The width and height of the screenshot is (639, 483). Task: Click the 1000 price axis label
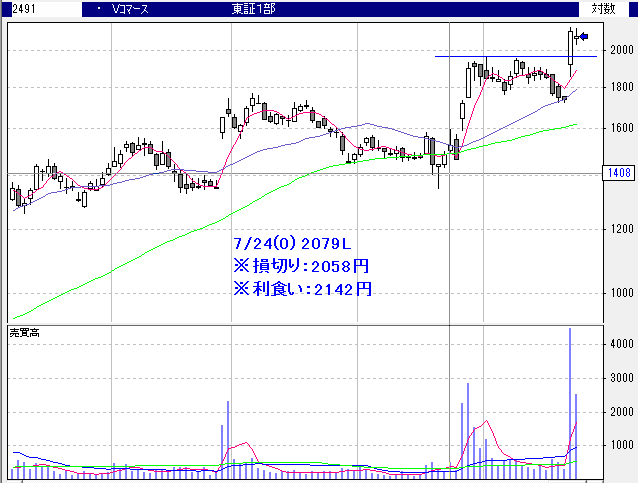(621, 293)
